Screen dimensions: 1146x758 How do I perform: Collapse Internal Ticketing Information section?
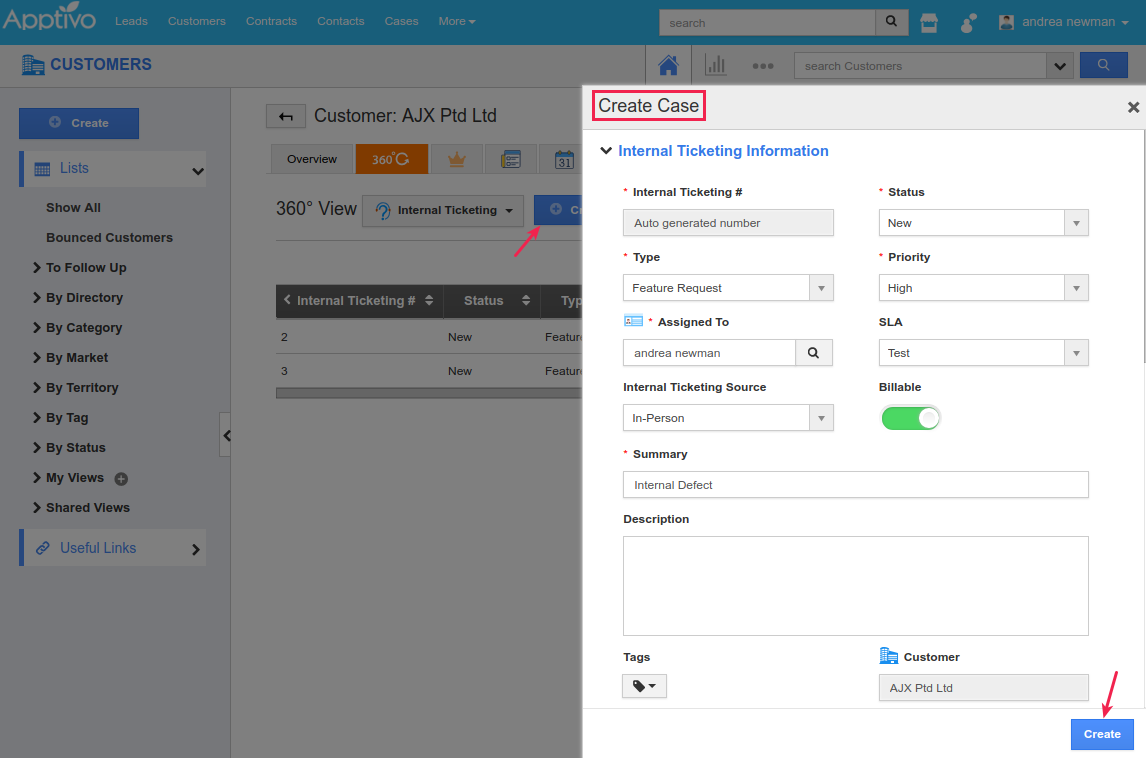(x=606, y=151)
